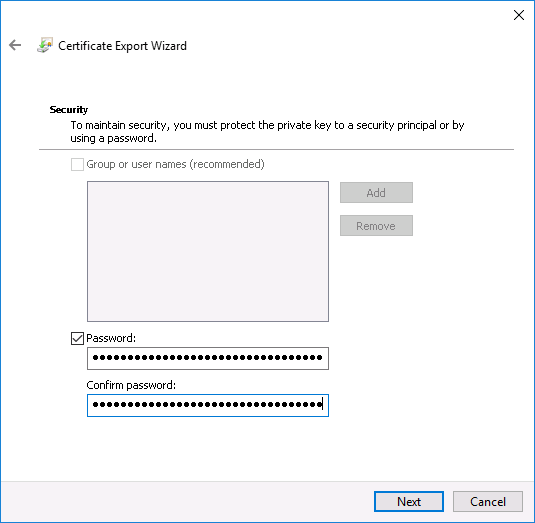
Task: Click the 'To maintain security' description text
Action: (x=267, y=132)
